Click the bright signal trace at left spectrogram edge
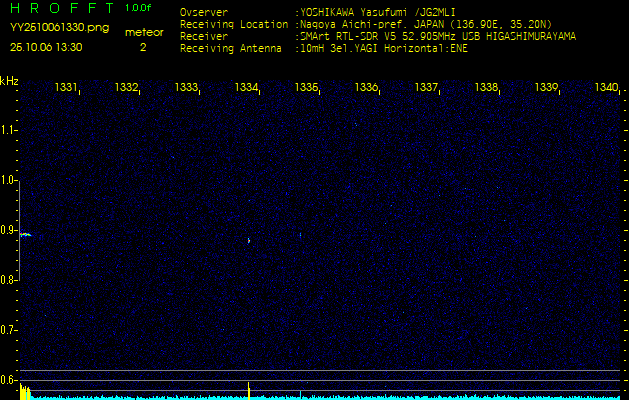 coord(25,234)
